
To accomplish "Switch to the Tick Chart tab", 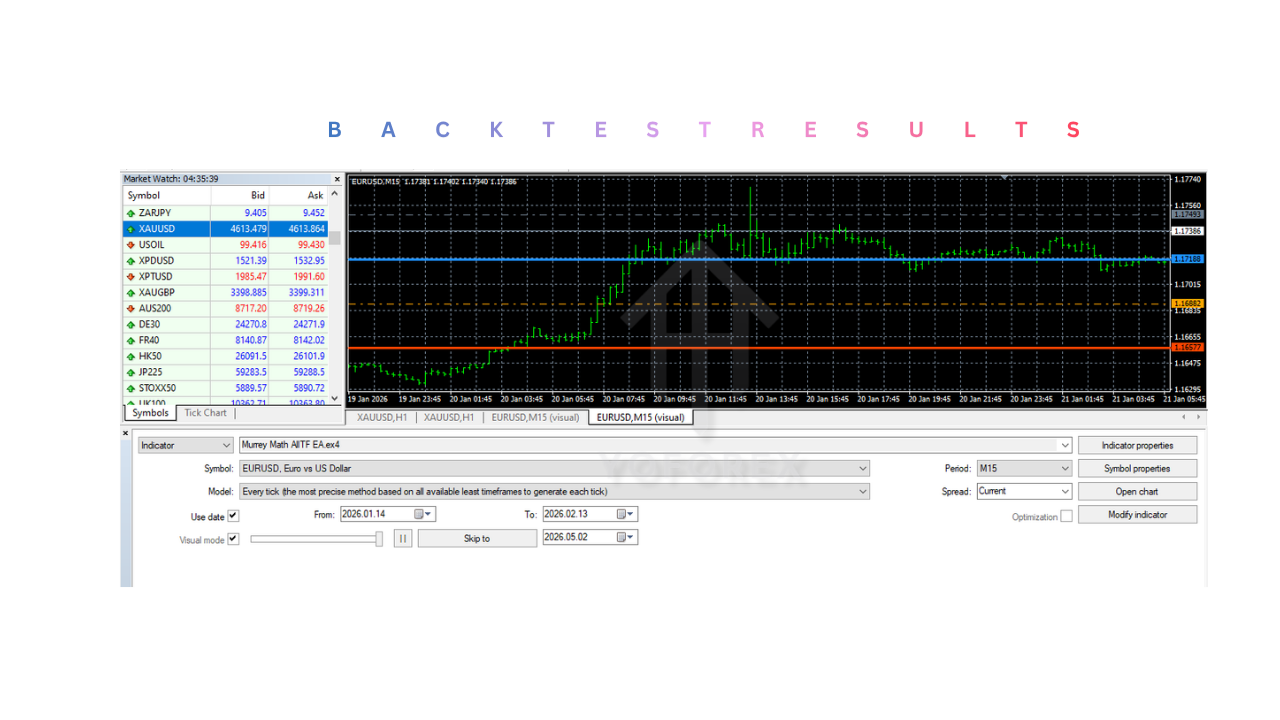I will [x=206, y=412].
